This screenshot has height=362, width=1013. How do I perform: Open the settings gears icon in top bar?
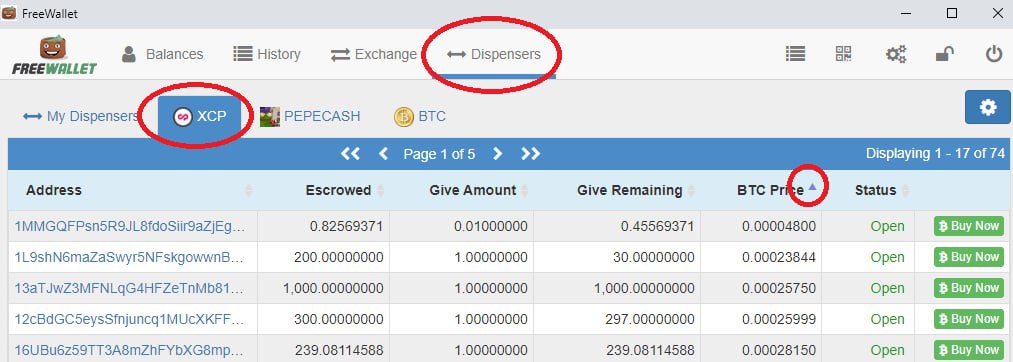(895, 54)
